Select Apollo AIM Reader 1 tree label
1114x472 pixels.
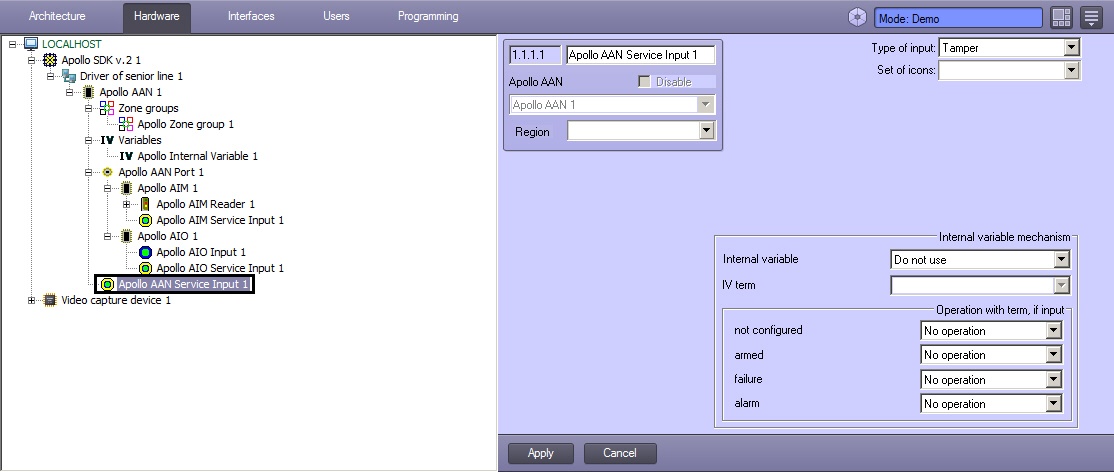(205, 204)
